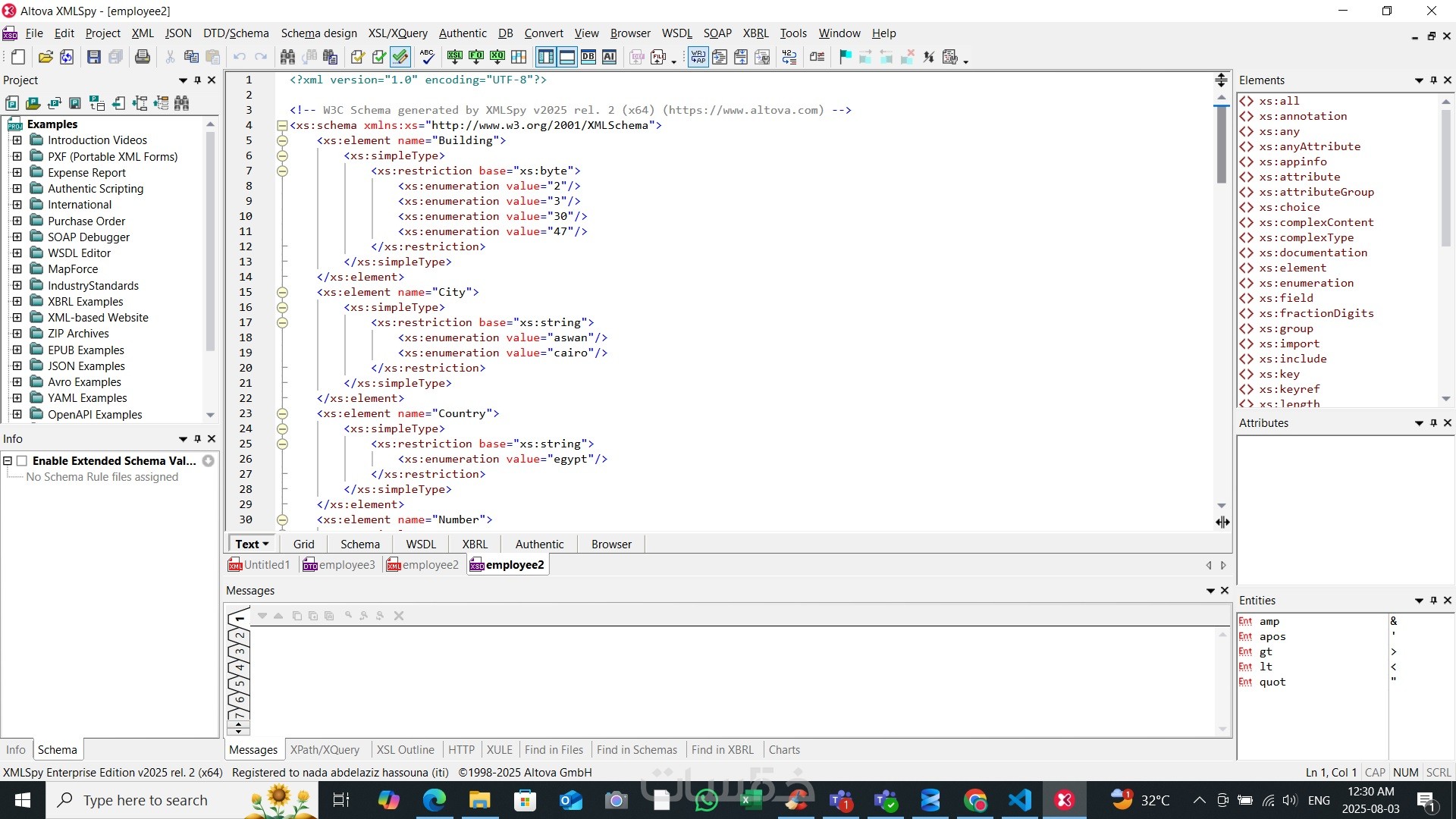Expand the JSON Examples folder
The image size is (1456, 819).
pyautogui.click(x=17, y=366)
